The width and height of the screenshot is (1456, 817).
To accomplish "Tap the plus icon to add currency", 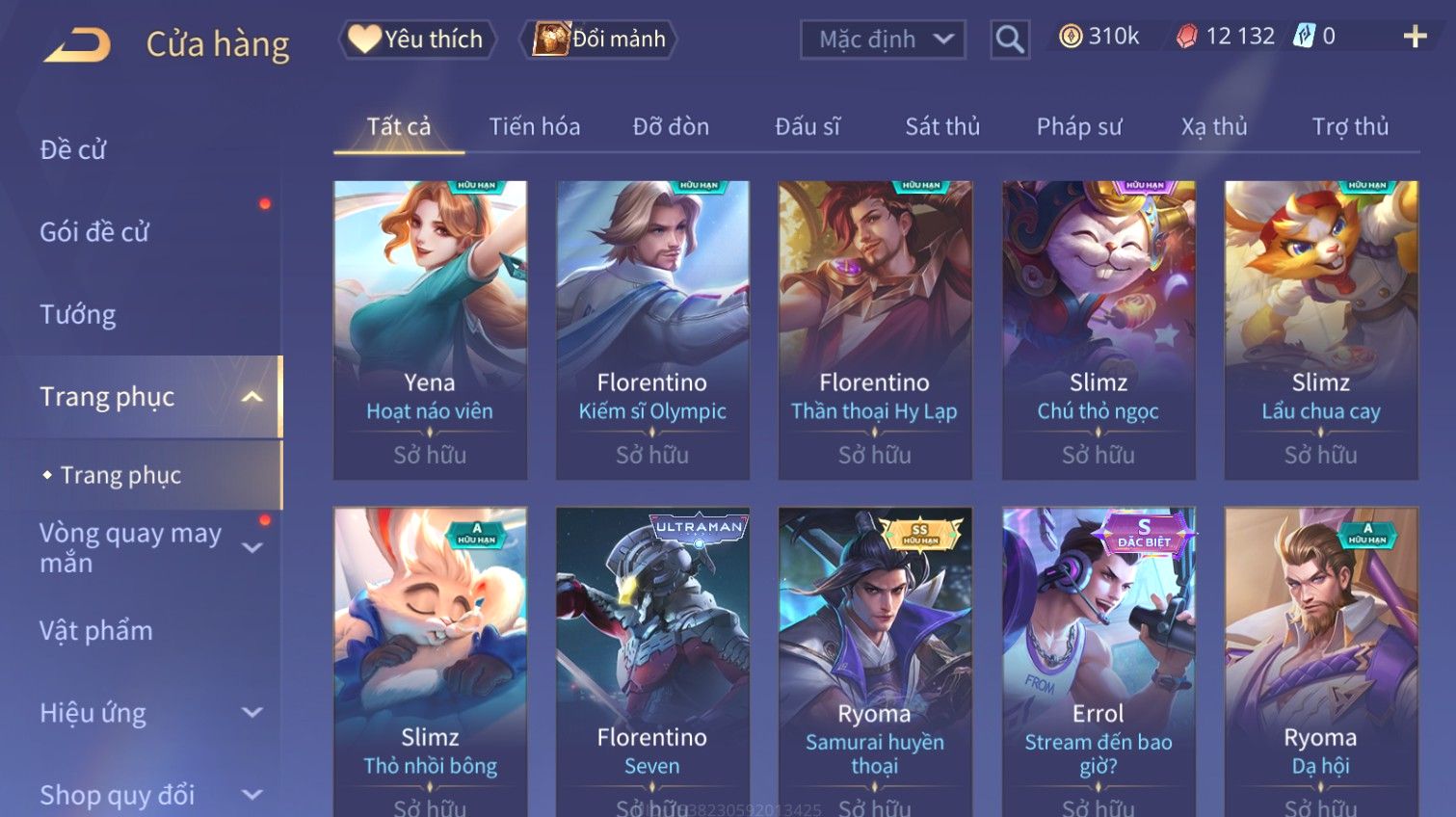I will click(1415, 37).
